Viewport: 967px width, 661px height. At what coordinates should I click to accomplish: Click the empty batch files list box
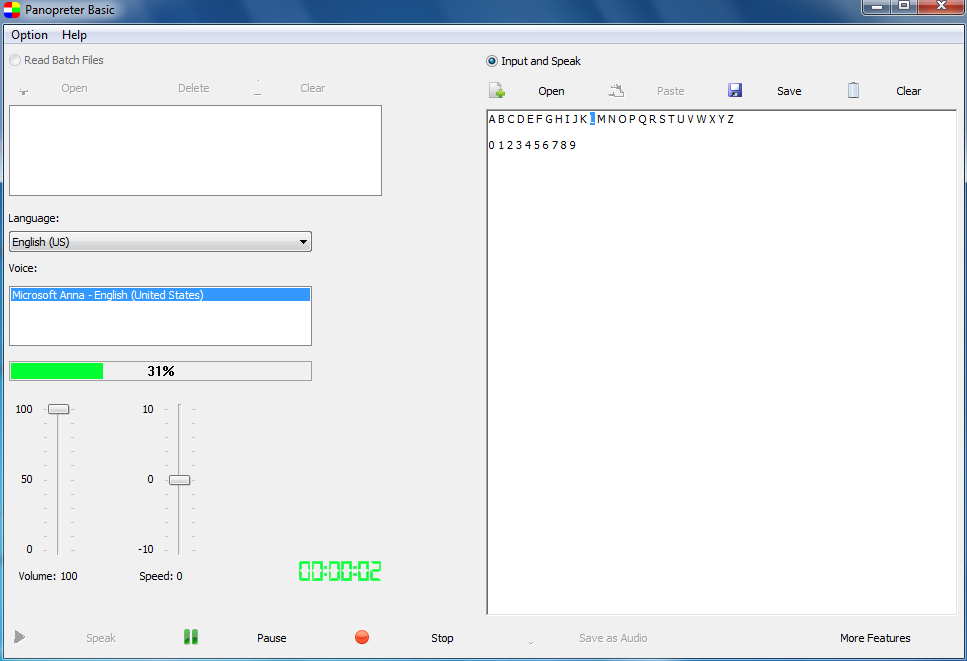tap(195, 150)
